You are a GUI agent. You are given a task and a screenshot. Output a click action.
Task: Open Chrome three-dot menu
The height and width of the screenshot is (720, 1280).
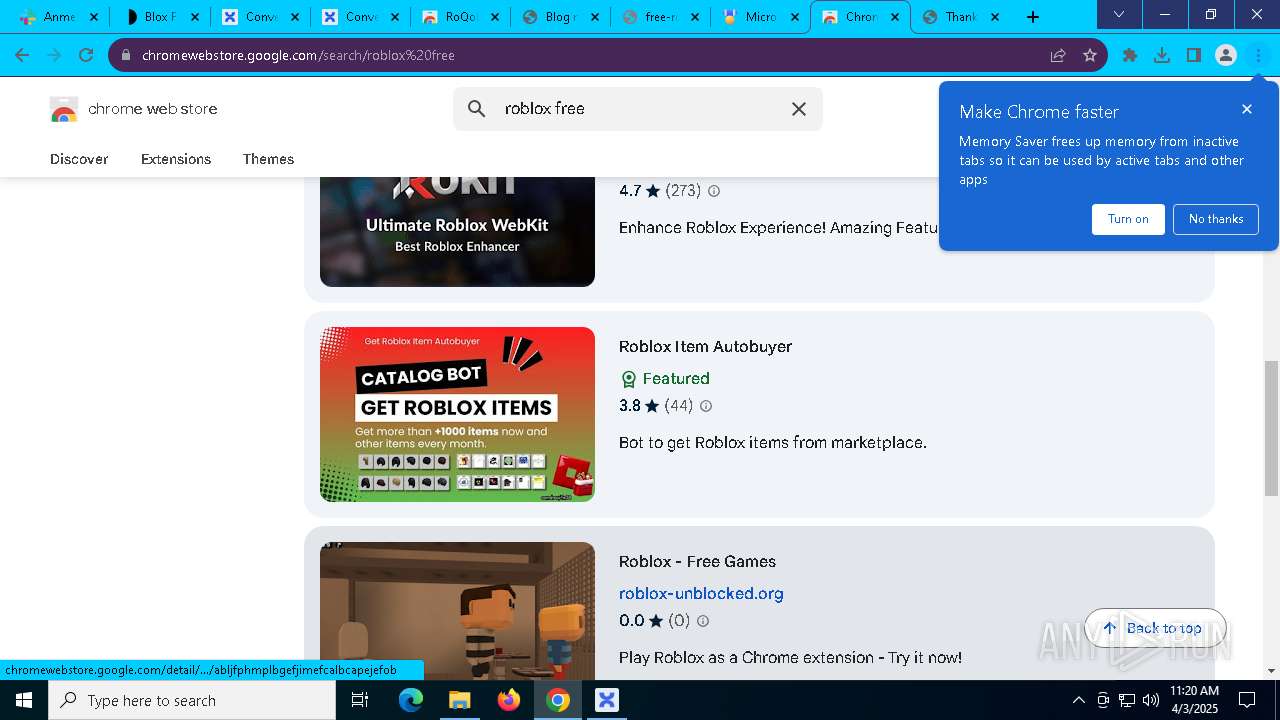pyautogui.click(x=1258, y=55)
